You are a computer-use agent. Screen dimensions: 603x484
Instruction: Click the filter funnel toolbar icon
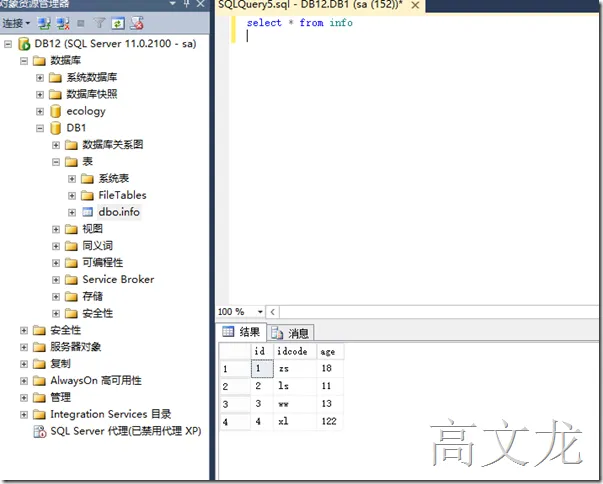(x=100, y=23)
